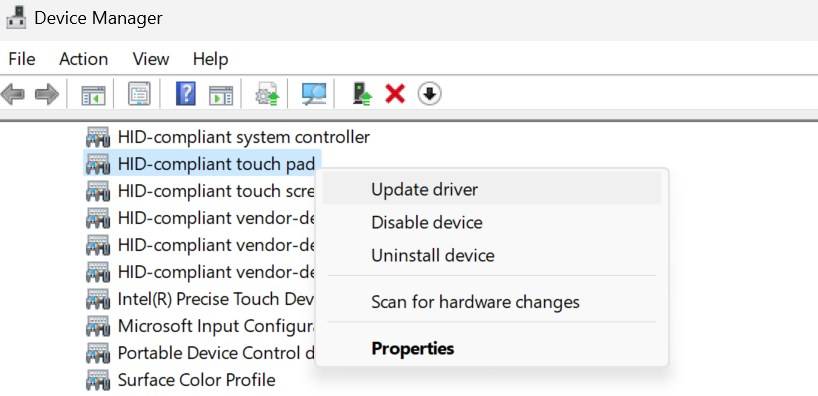Viewport: 818px width, 396px height.
Task: Click the icon beside Intel(R) Precise Touch Device
Action: point(98,299)
